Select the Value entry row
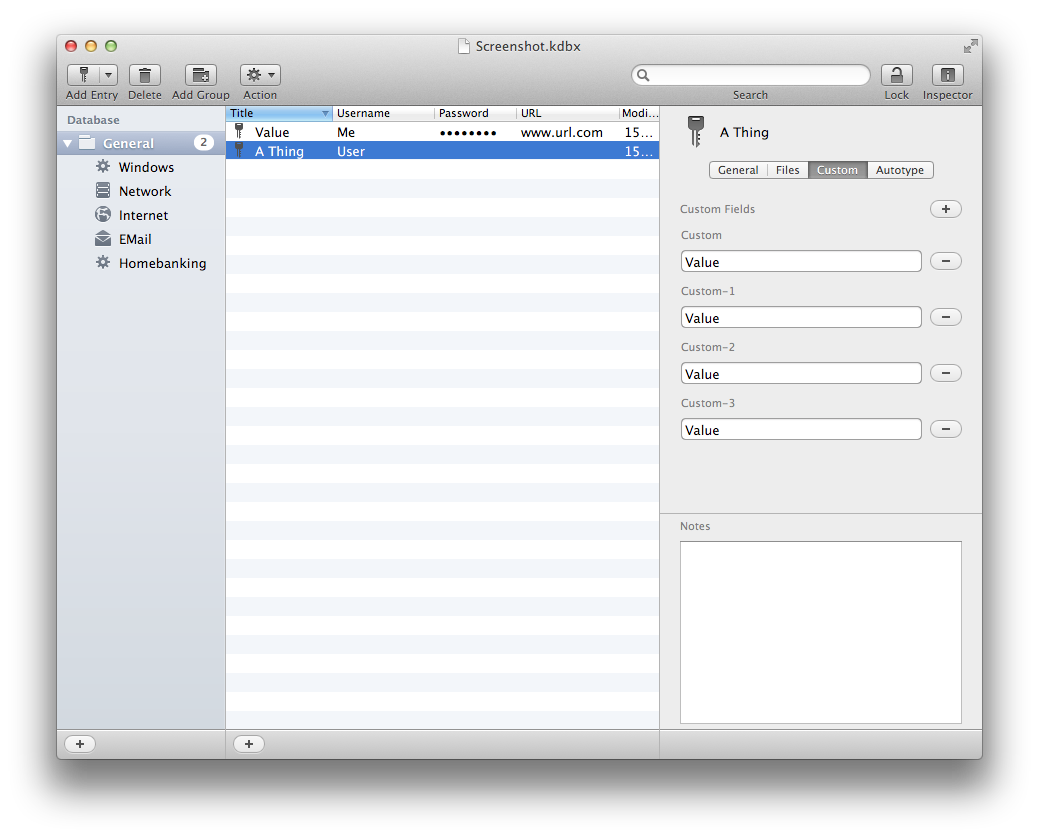1039x838 pixels. [x=440, y=132]
